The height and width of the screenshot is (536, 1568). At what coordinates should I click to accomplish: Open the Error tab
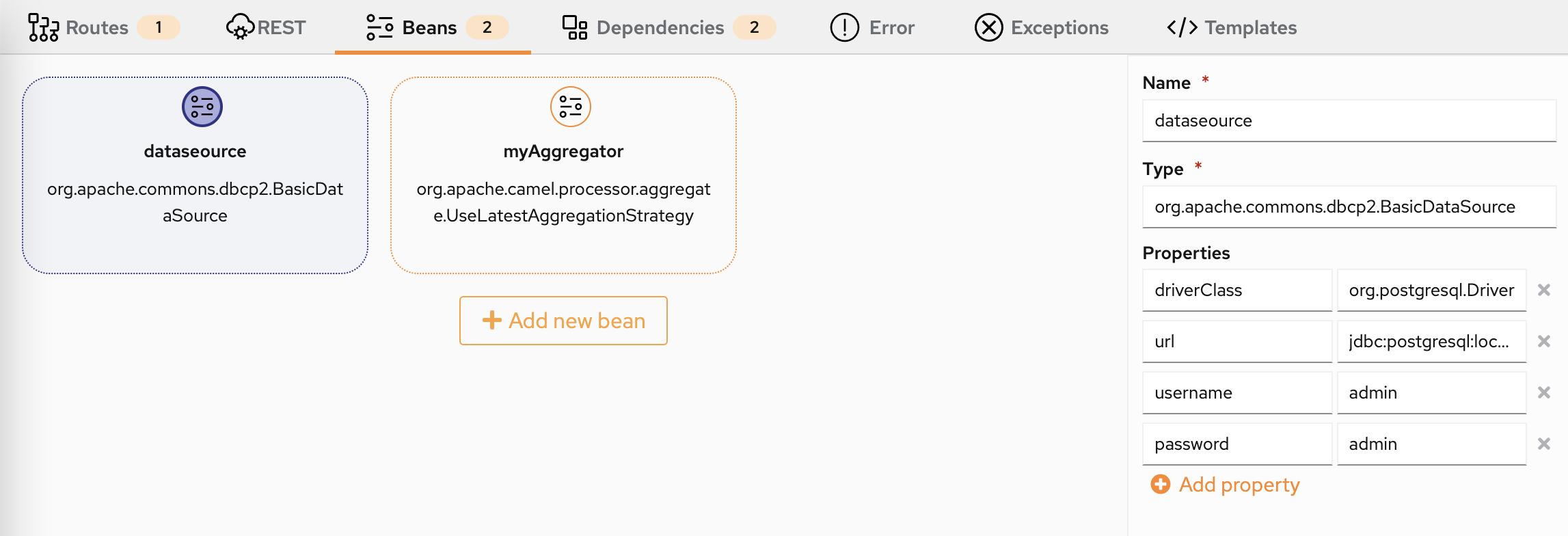(x=872, y=28)
